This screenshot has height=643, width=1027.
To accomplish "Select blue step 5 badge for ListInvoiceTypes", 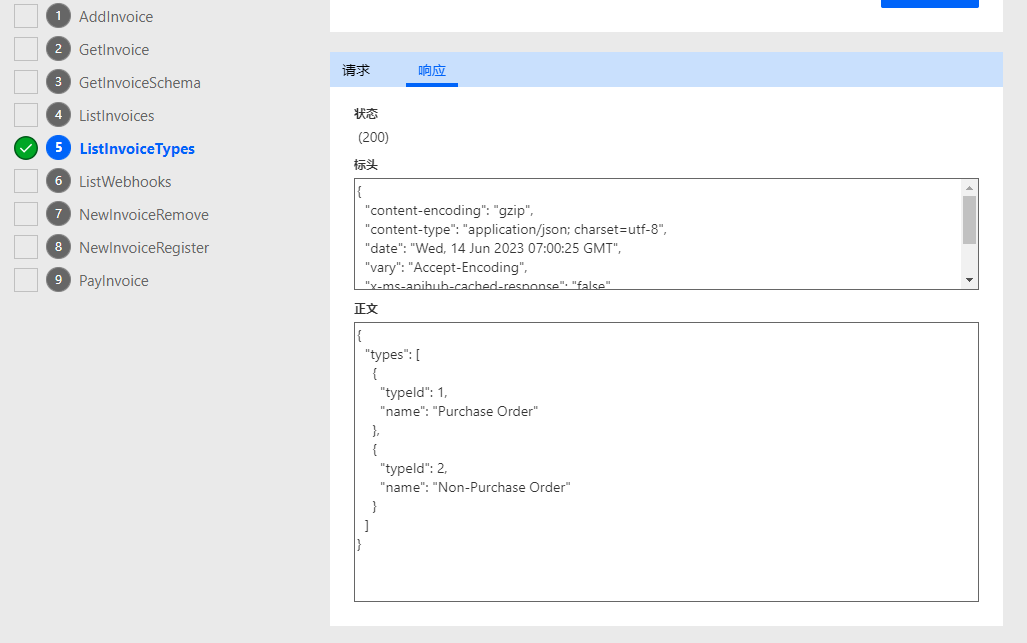I will coord(58,148).
